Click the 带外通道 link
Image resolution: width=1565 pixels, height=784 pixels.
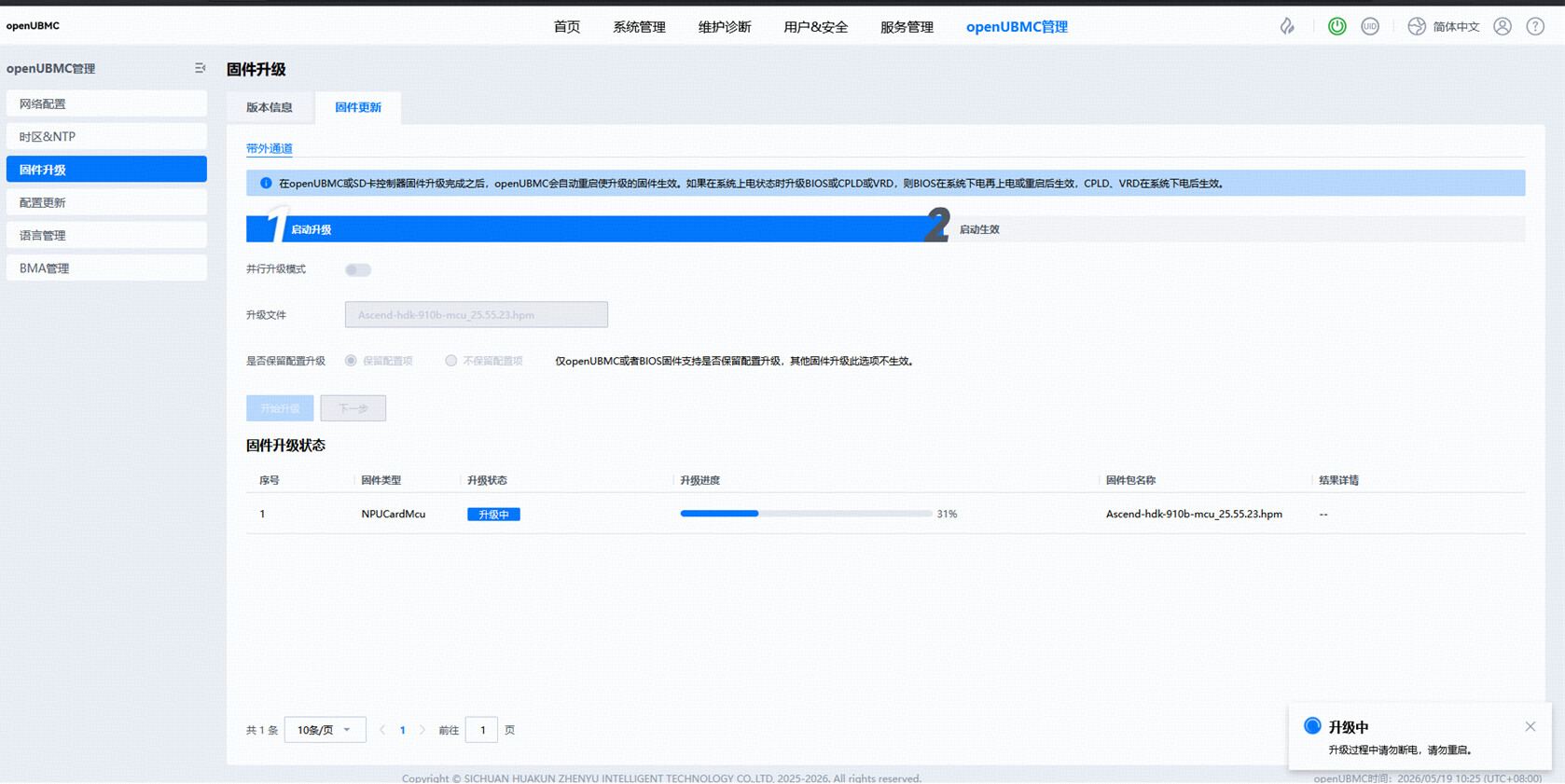pyautogui.click(x=270, y=148)
